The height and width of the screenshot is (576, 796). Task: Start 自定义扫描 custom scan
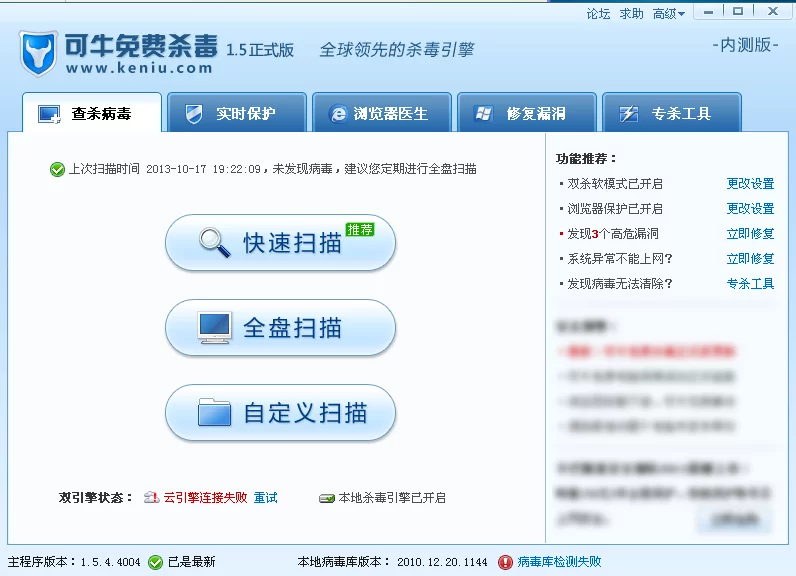tap(280, 413)
